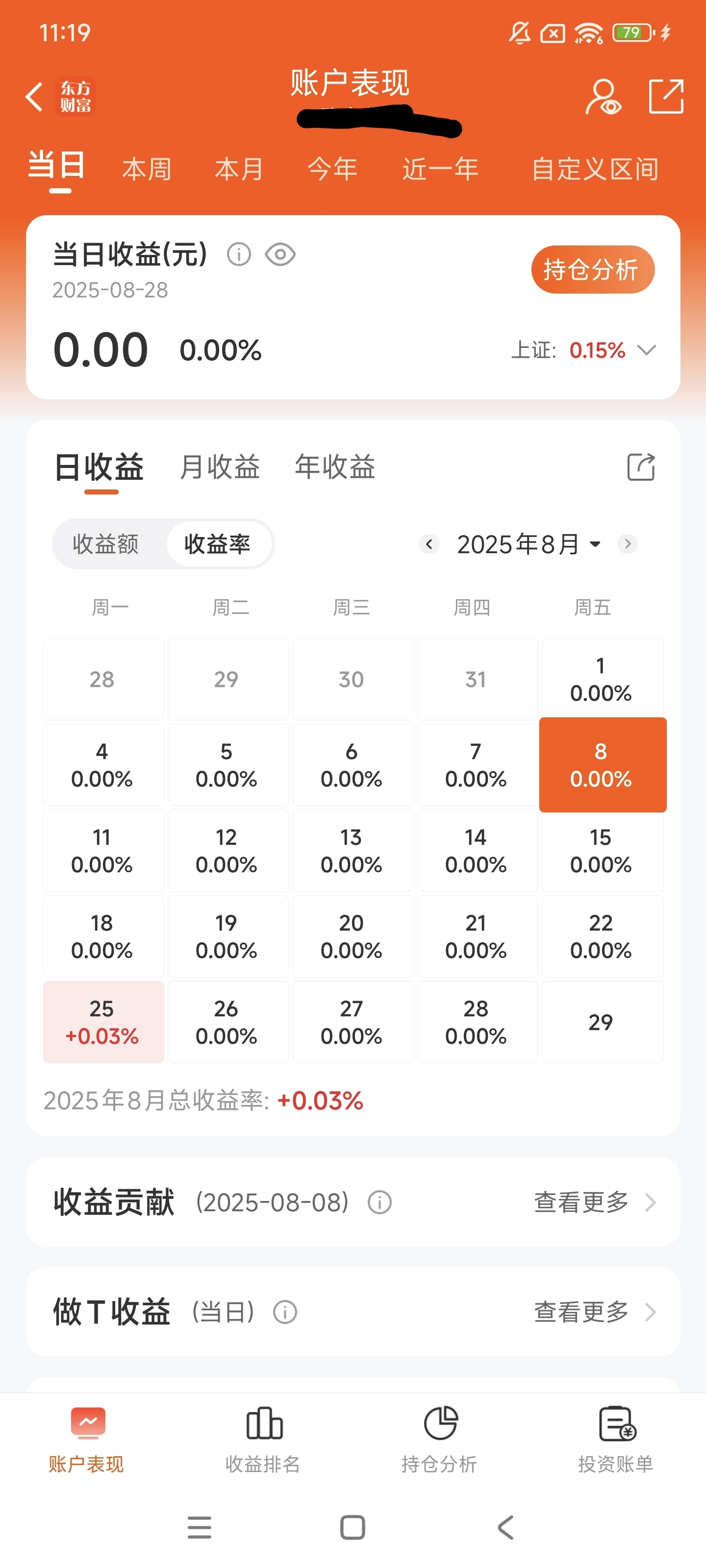
Task: Select August 25 calendar cell
Action: [x=103, y=1022]
